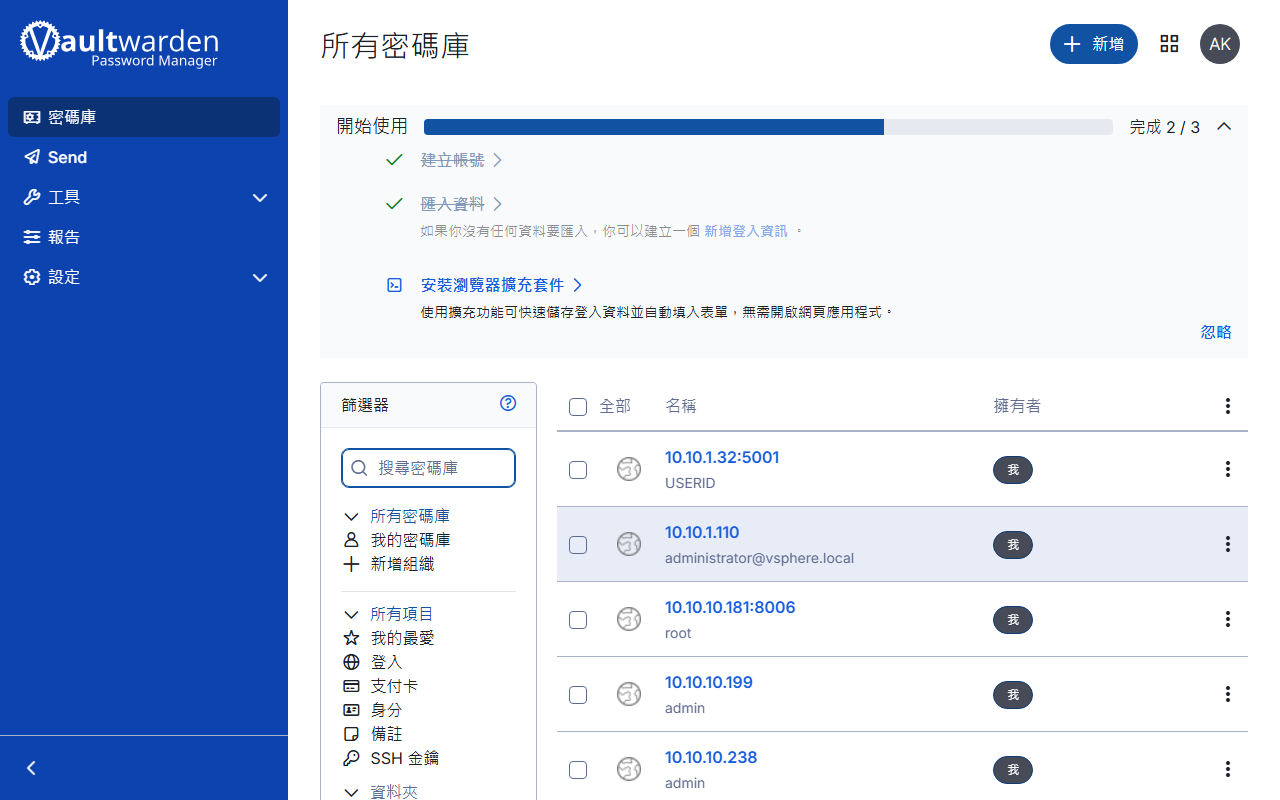Open the AK account avatar menu
The height and width of the screenshot is (800, 1280).
(x=1220, y=44)
